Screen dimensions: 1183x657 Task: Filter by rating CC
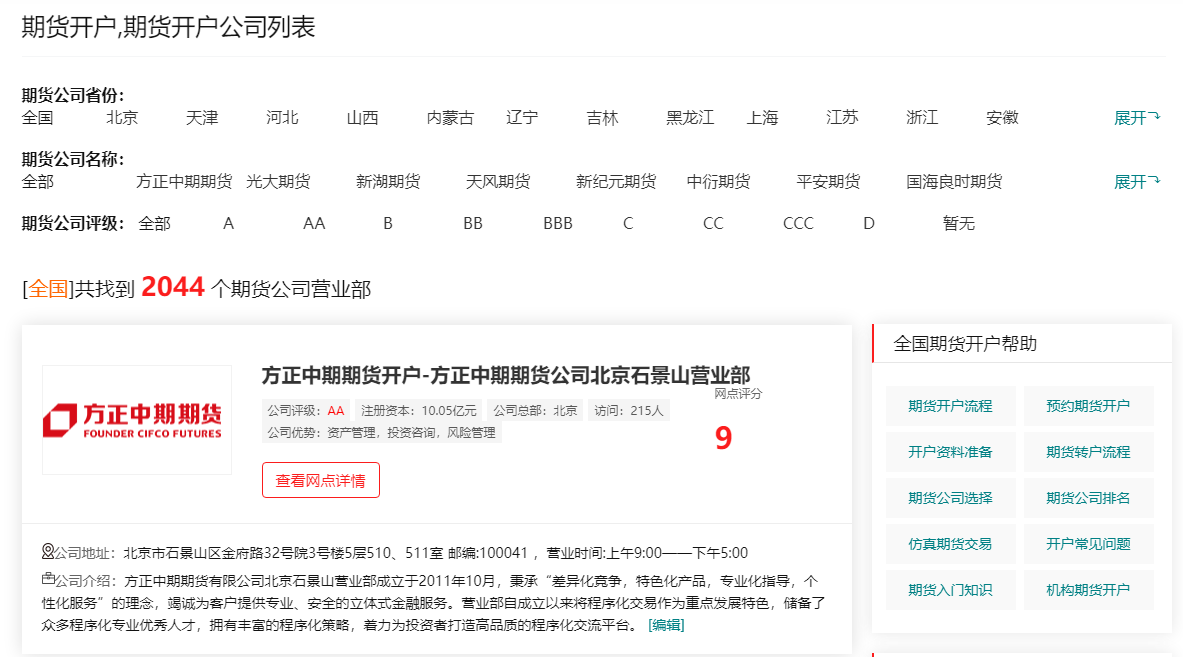[713, 223]
